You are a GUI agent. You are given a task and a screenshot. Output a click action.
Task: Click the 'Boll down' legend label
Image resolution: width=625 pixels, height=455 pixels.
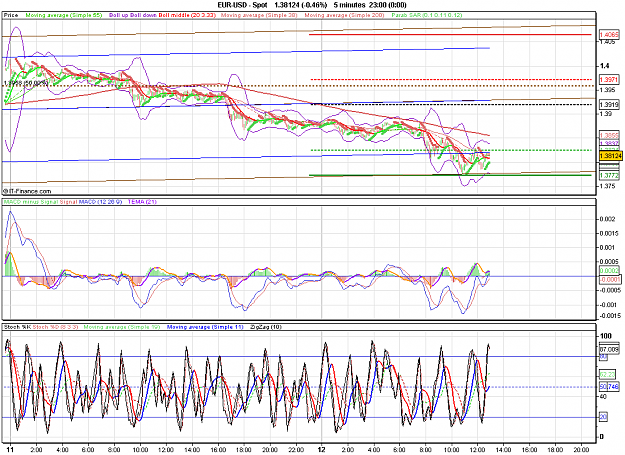coord(143,15)
